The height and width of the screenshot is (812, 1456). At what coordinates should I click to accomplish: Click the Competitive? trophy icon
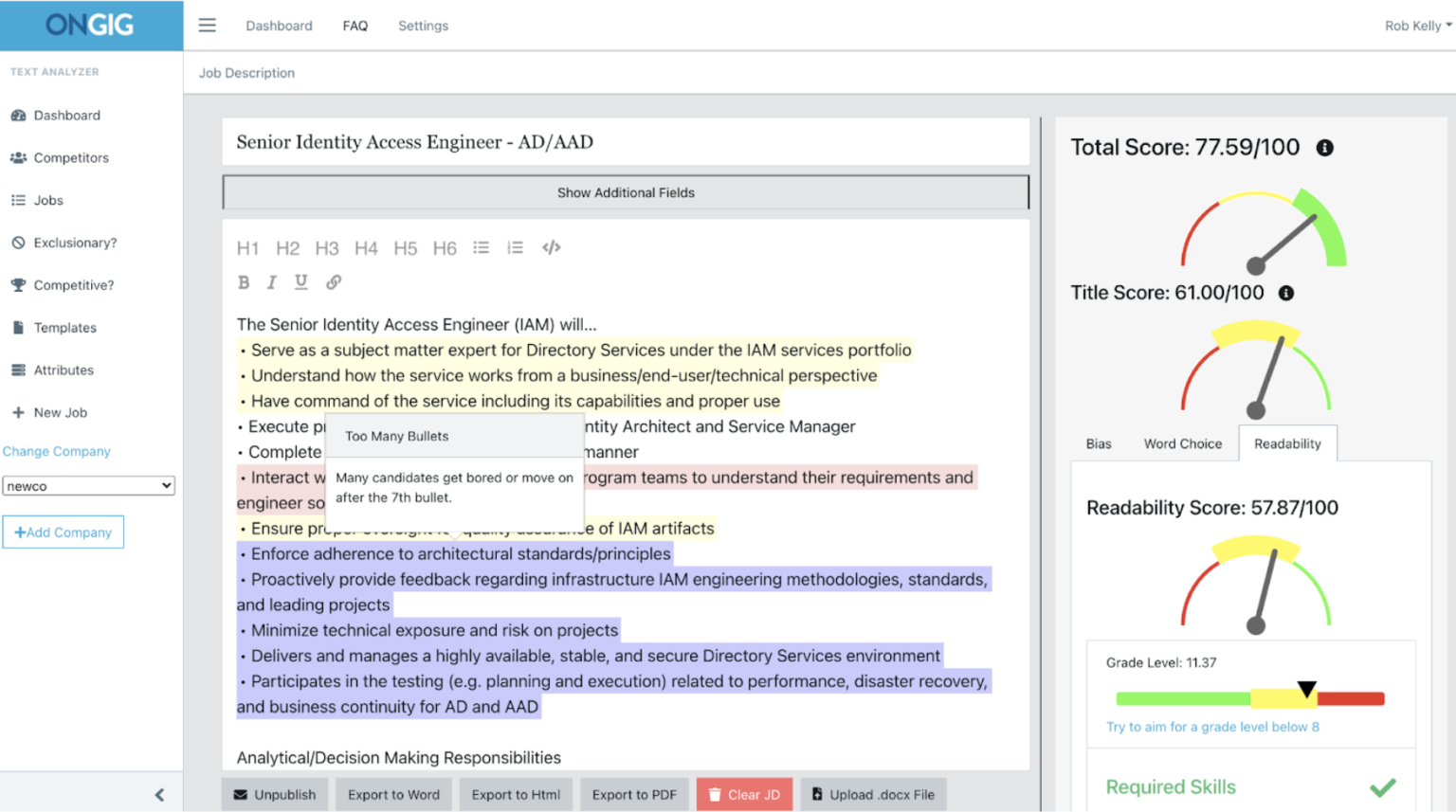click(21, 285)
